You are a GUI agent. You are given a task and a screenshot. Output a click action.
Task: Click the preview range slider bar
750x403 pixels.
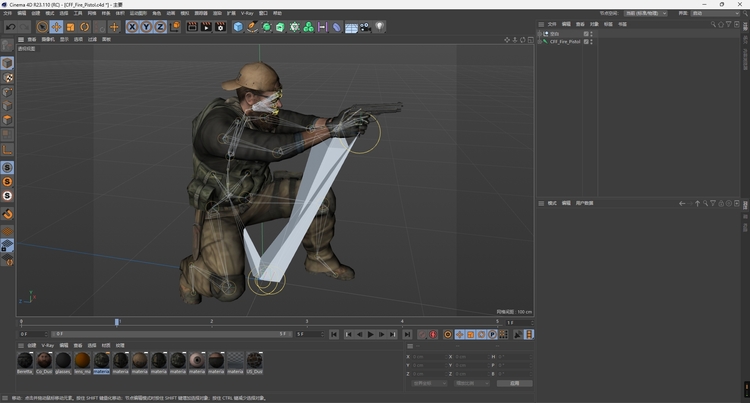click(x=171, y=334)
